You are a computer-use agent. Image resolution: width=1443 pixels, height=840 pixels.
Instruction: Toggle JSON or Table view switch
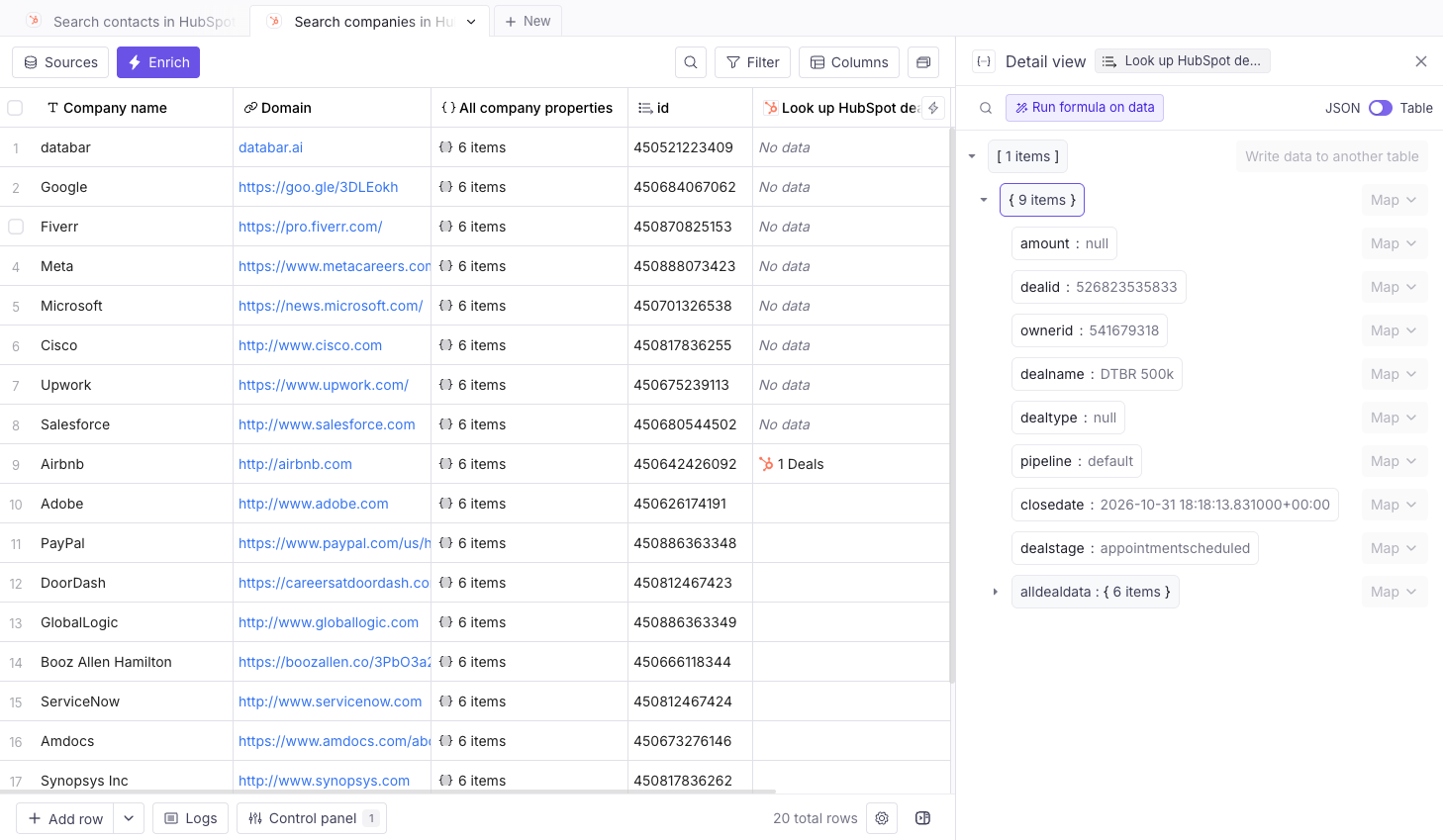[1381, 108]
